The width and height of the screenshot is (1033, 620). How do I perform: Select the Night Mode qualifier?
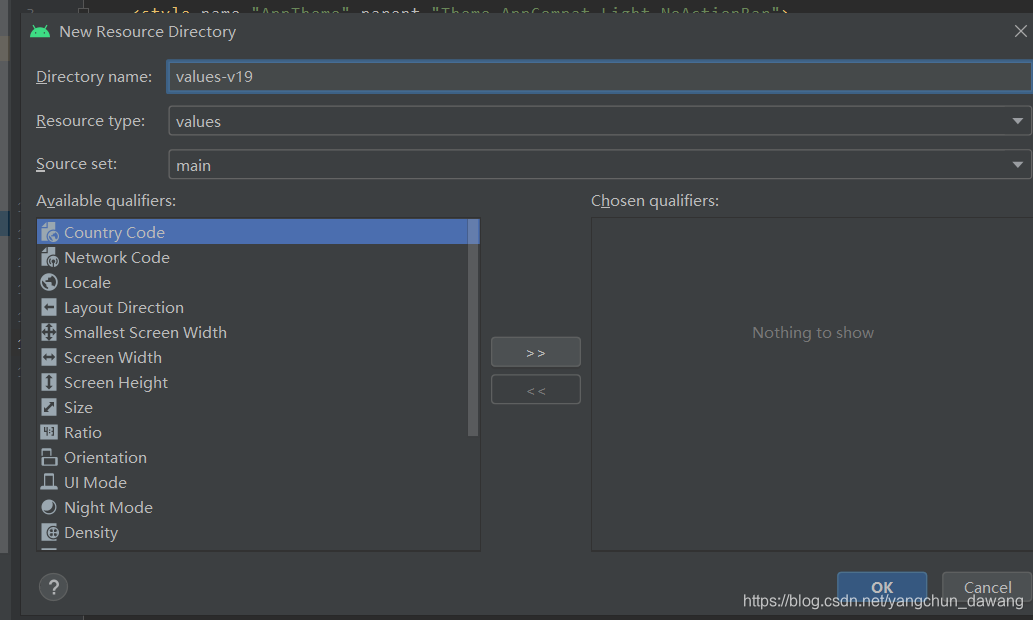252,508
